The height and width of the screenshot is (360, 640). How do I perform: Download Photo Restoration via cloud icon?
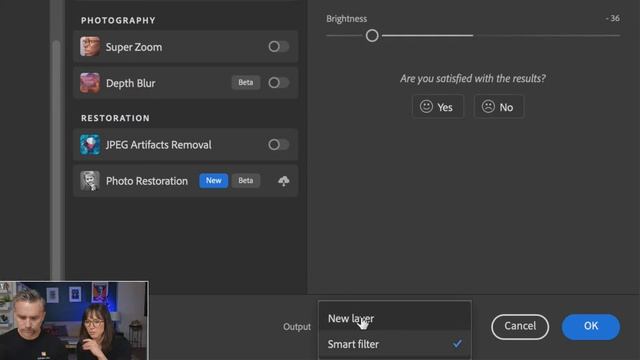284,181
